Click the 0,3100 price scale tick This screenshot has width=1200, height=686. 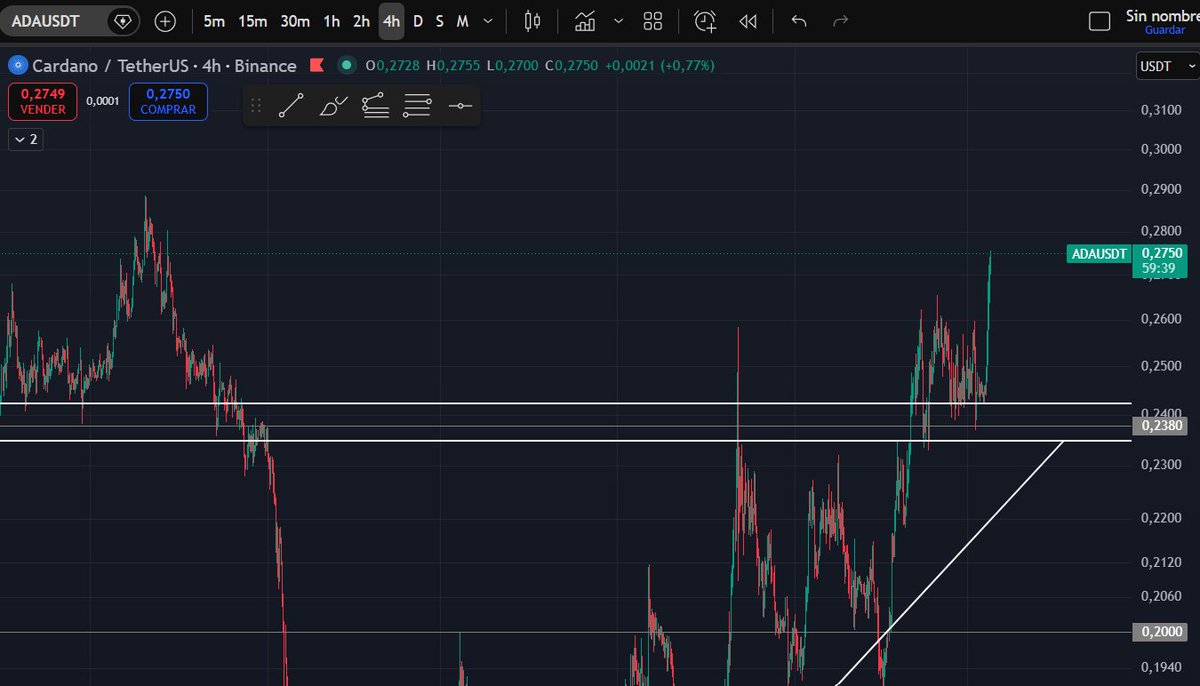pyautogui.click(x=1160, y=110)
